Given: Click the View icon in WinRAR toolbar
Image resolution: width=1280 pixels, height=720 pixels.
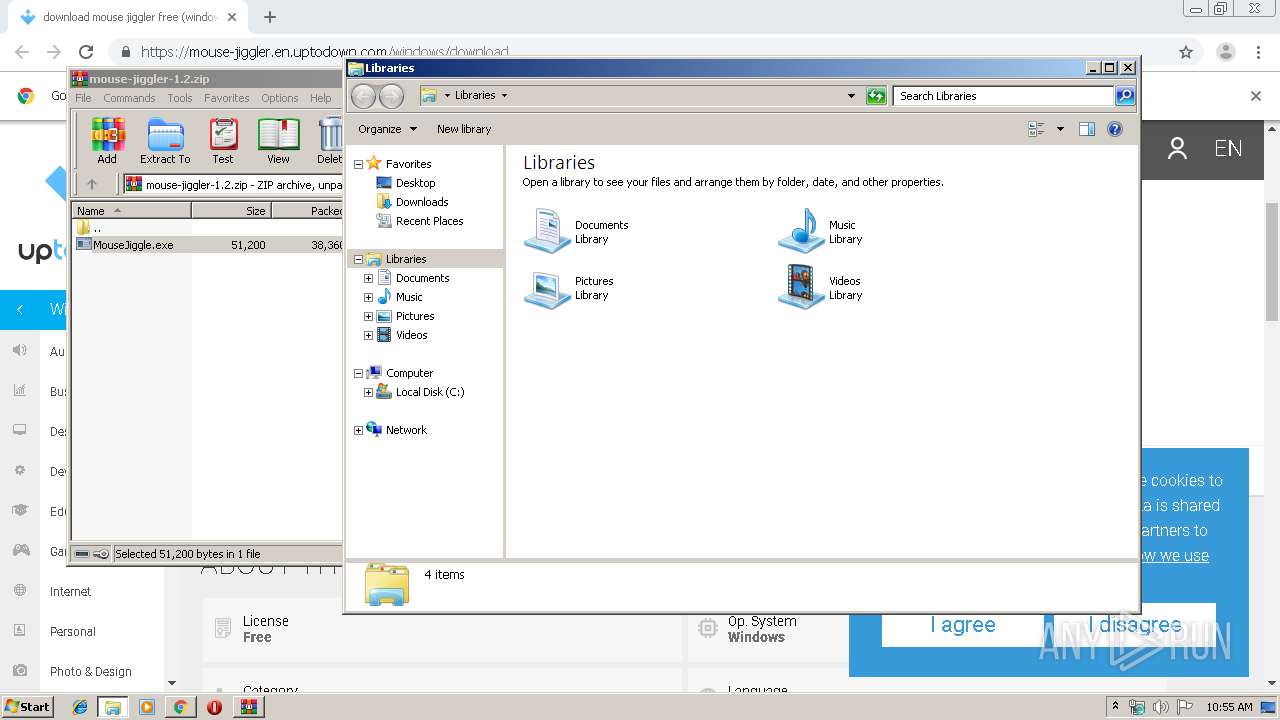Looking at the screenshot, I should click(278, 140).
